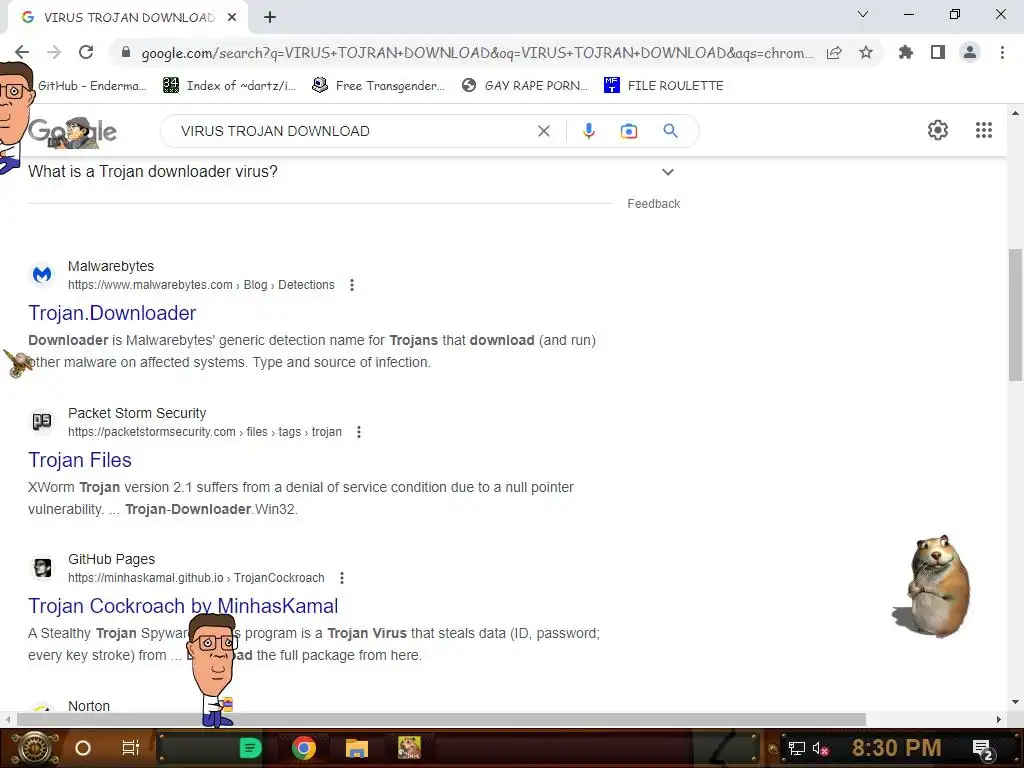The width and height of the screenshot is (1024, 768).
Task: Clear the search box with the X
Action: click(x=543, y=131)
